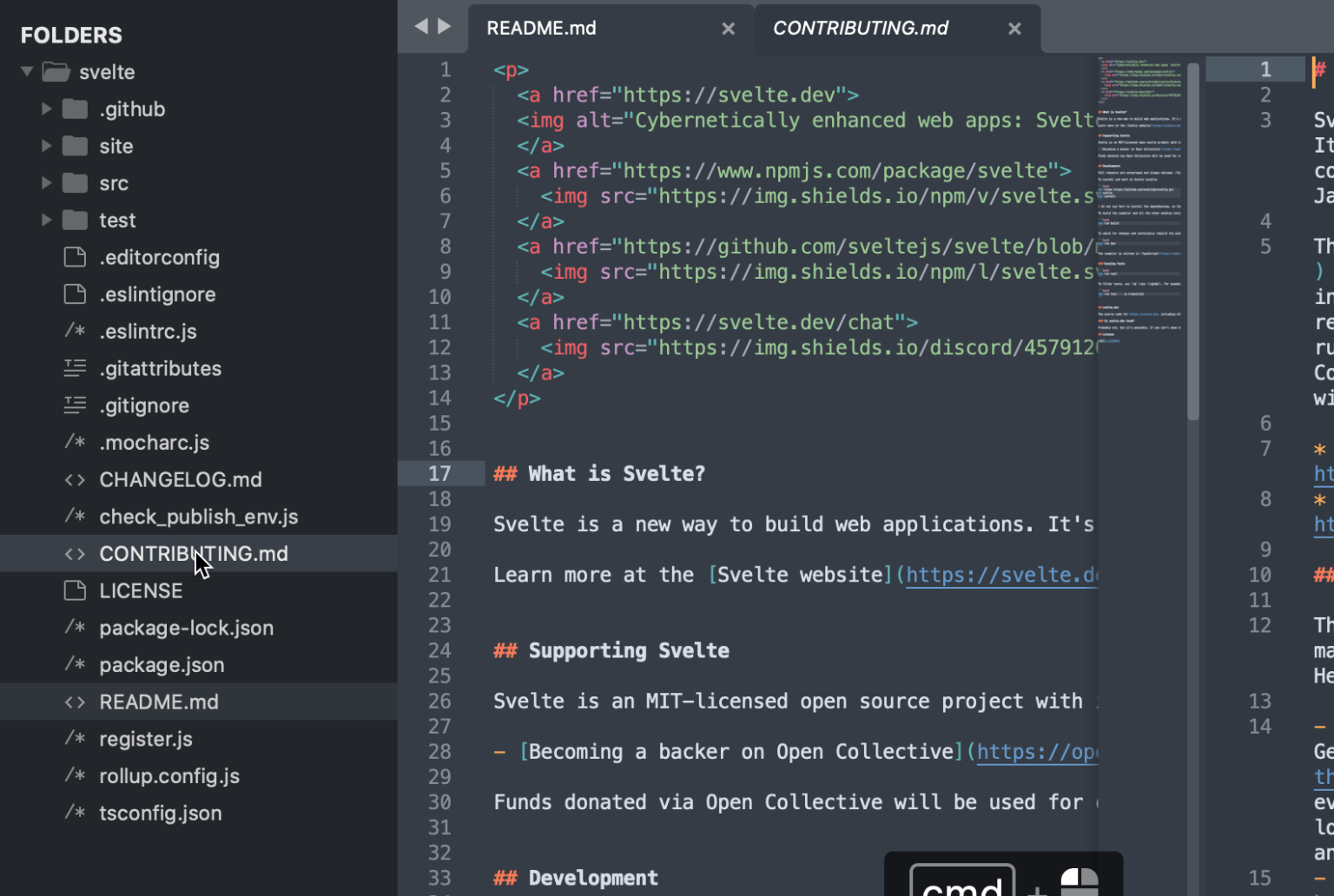Close the CONTRIBUTING.md tab
Viewport: 1334px width, 896px height.
click(1014, 29)
